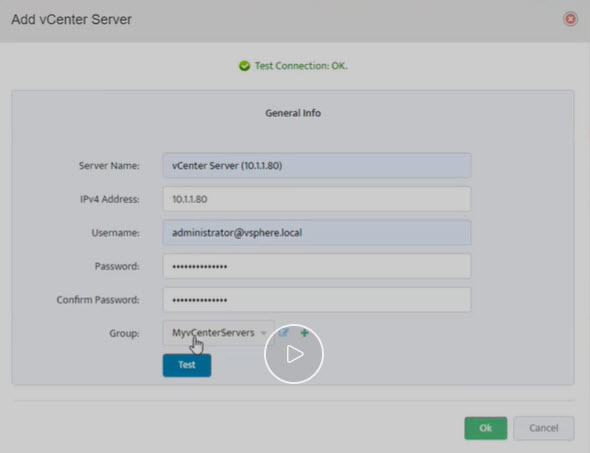Click the IPv4 Address field
This screenshot has width=590, height=453.
[317, 199]
